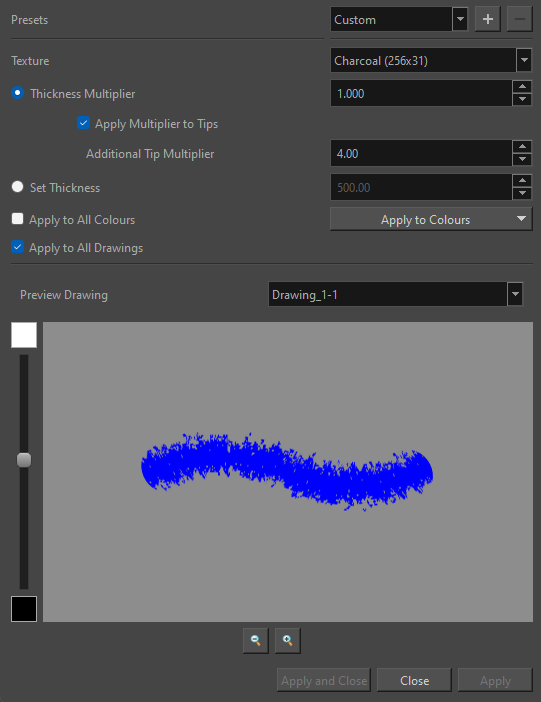Click the zoom out magnifier icon

[256, 640]
